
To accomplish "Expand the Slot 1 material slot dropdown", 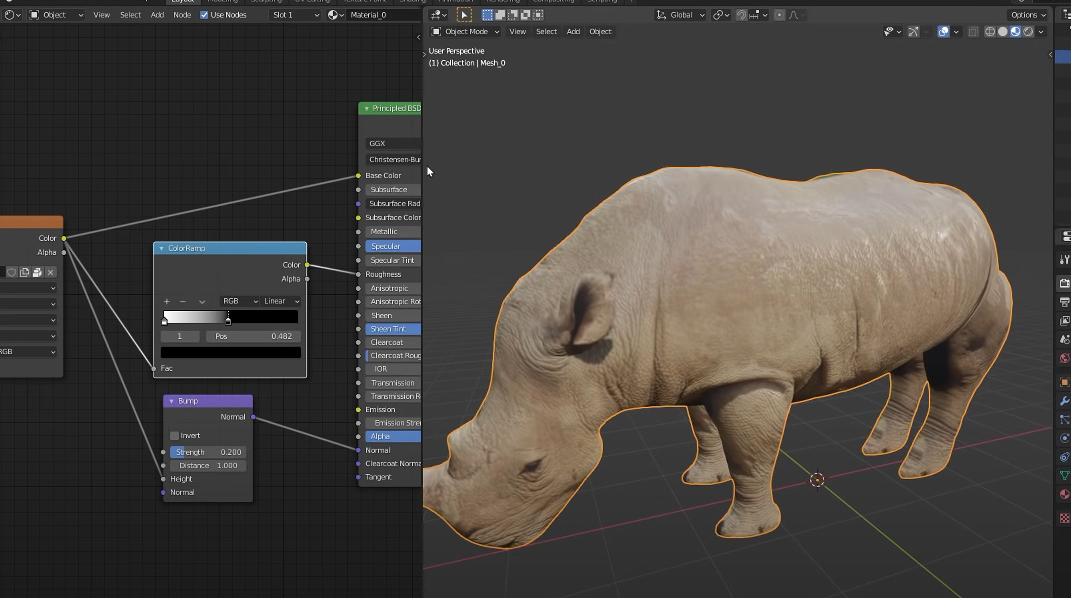I will 297,15.
